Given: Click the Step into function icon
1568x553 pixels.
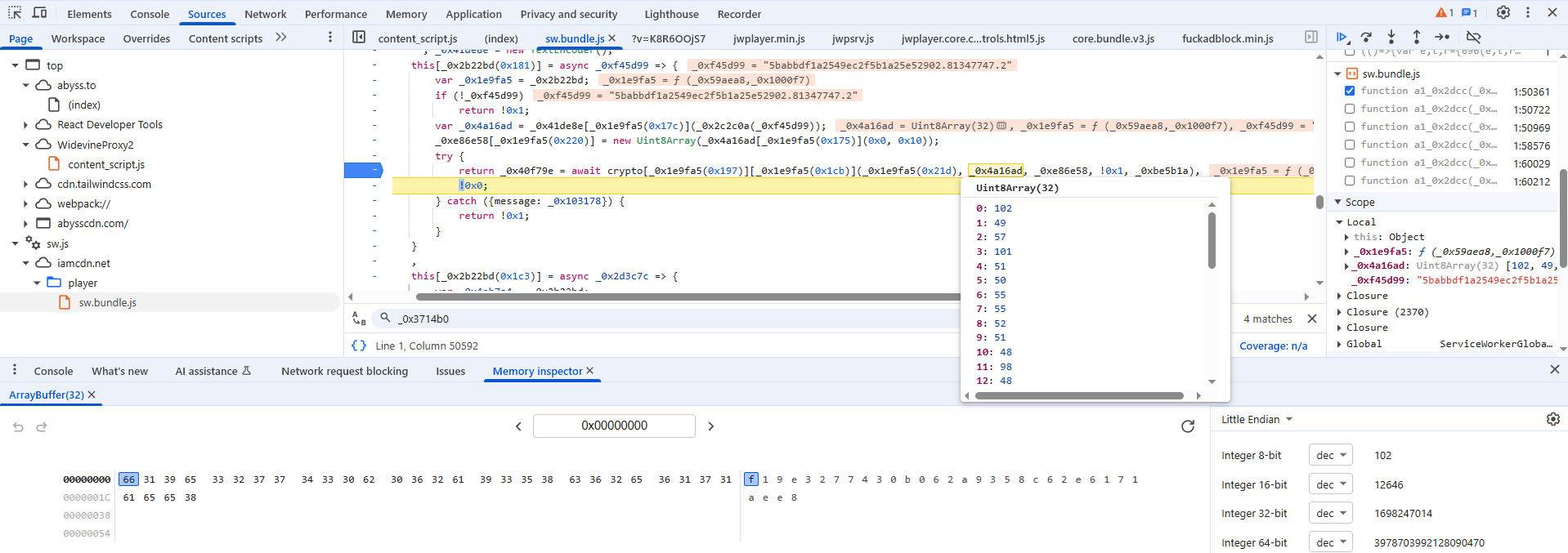Looking at the screenshot, I should tap(1391, 37).
